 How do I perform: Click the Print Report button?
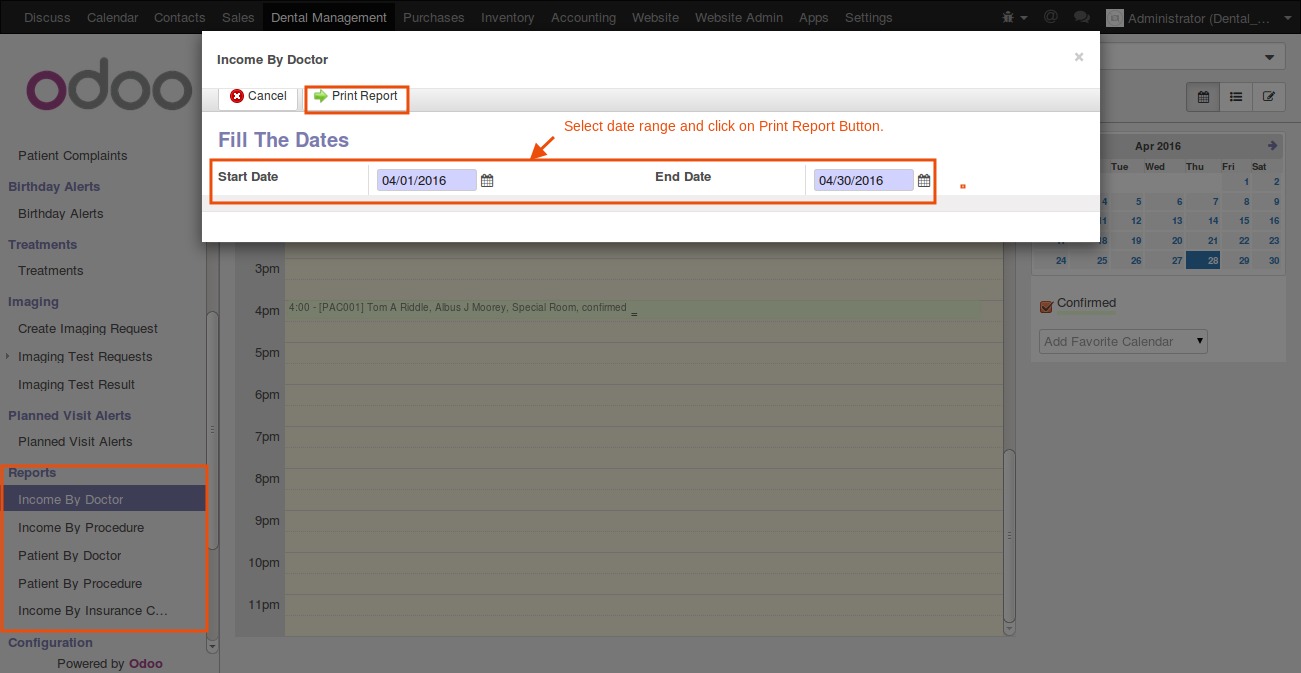pyautogui.click(x=356, y=97)
